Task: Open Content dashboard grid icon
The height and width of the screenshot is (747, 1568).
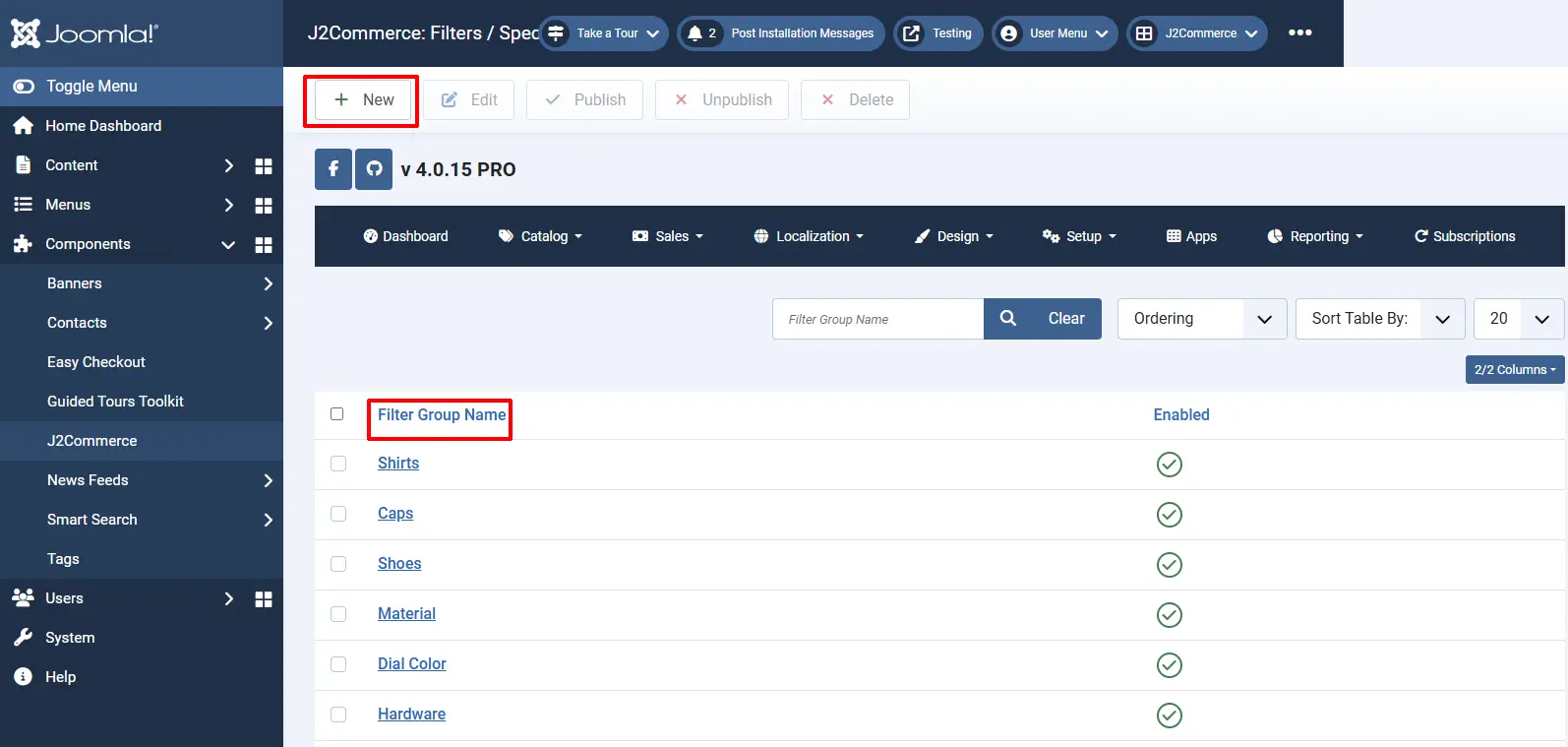Action: click(264, 165)
